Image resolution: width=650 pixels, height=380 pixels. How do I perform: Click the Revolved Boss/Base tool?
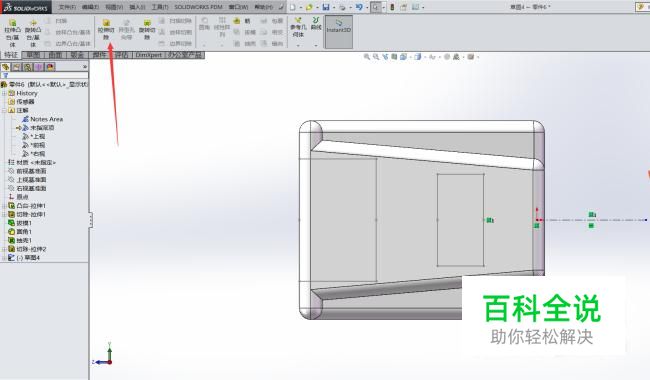33,32
